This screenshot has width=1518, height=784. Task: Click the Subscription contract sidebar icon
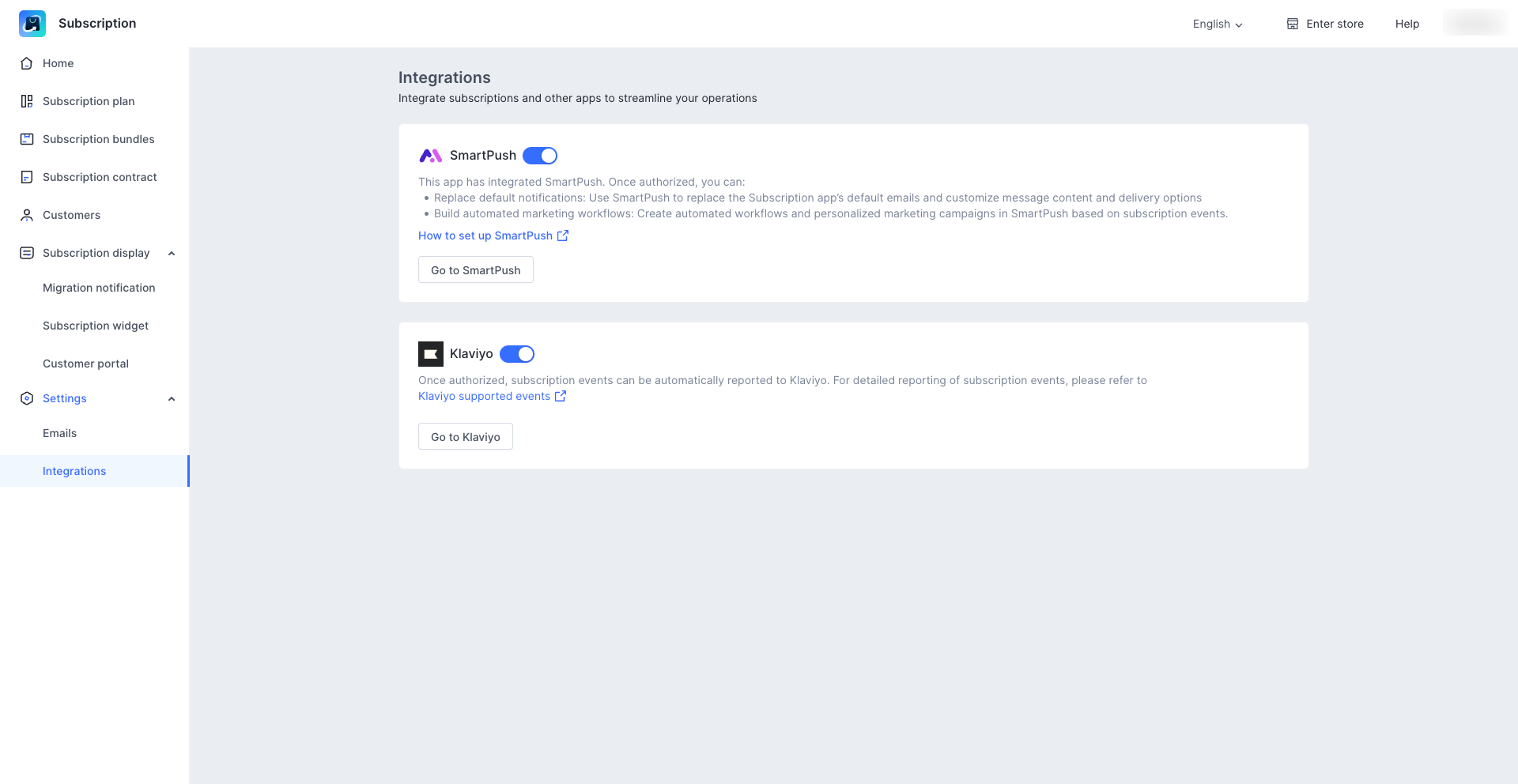pyautogui.click(x=27, y=177)
